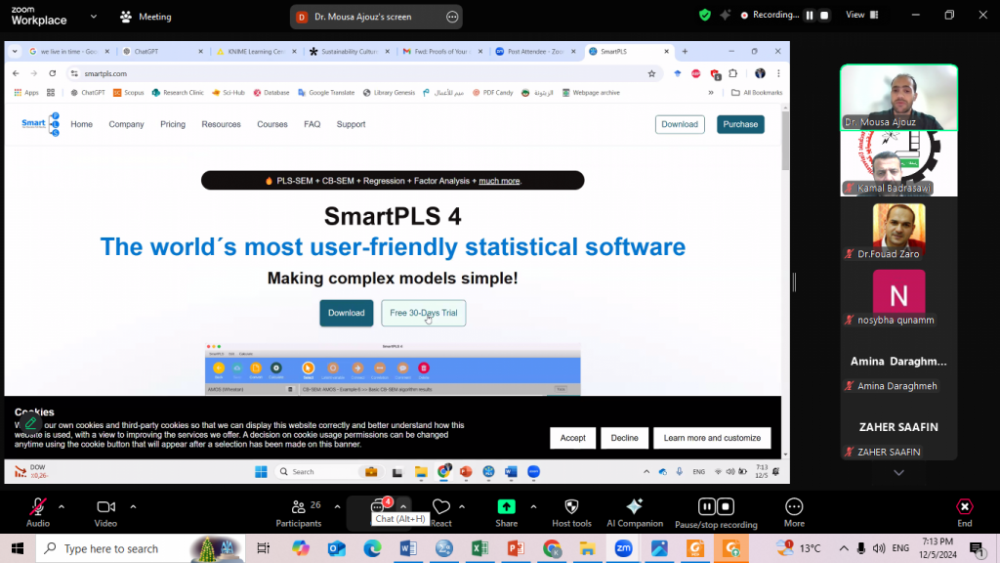The image size is (1000, 563).
Task: Start camera with the Video button
Action: tap(105, 513)
